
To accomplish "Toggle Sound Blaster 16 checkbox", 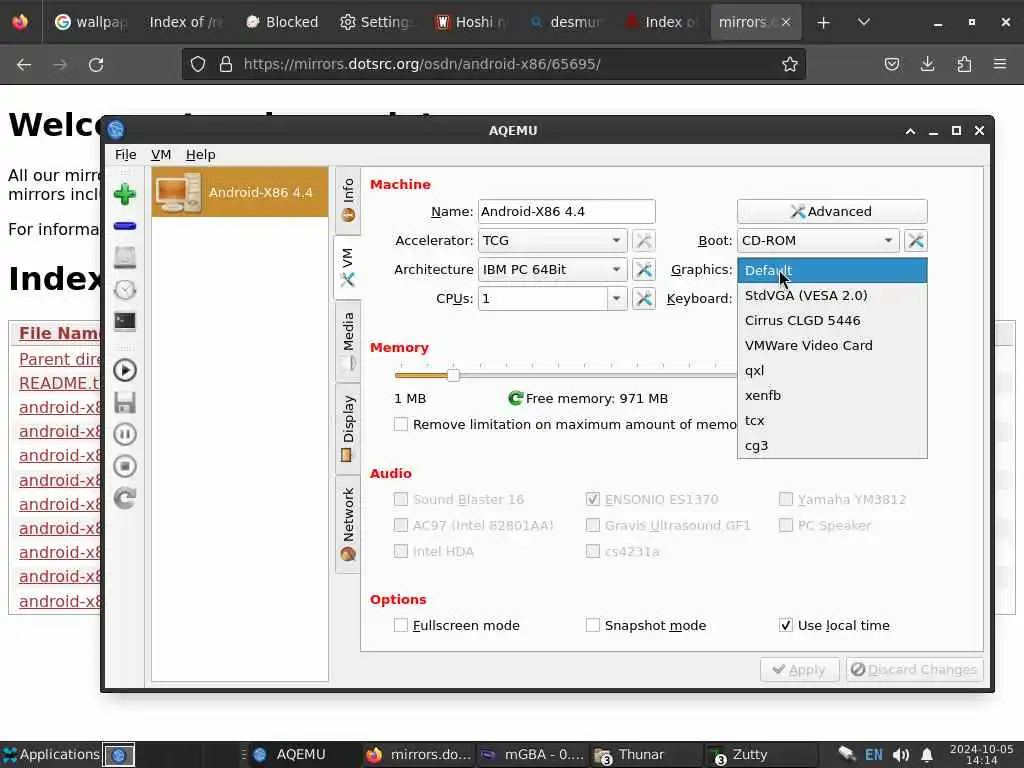I will pyautogui.click(x=401, y=499).
